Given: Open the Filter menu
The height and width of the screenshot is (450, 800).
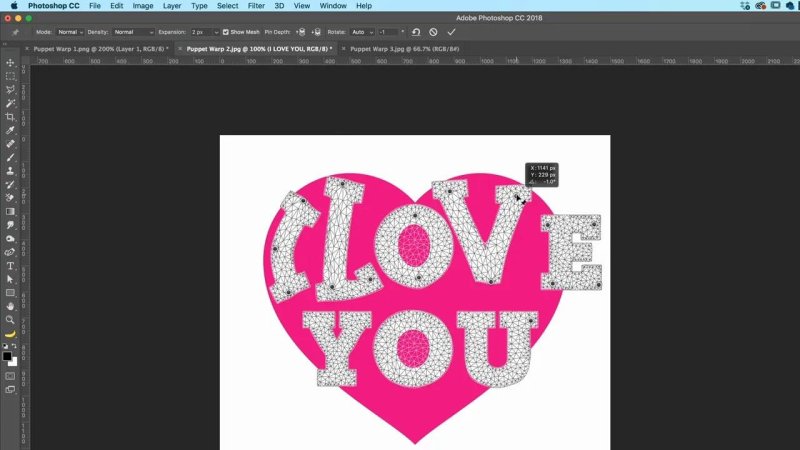Looking at the screenshot, I should pyautogui.click(x=256, y=6).
